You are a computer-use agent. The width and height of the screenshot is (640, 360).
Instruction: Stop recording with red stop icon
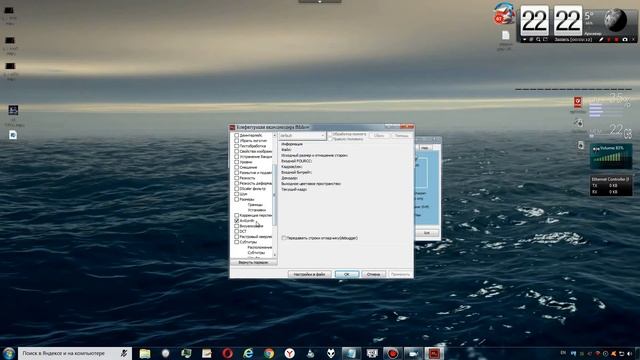[616, 40]
